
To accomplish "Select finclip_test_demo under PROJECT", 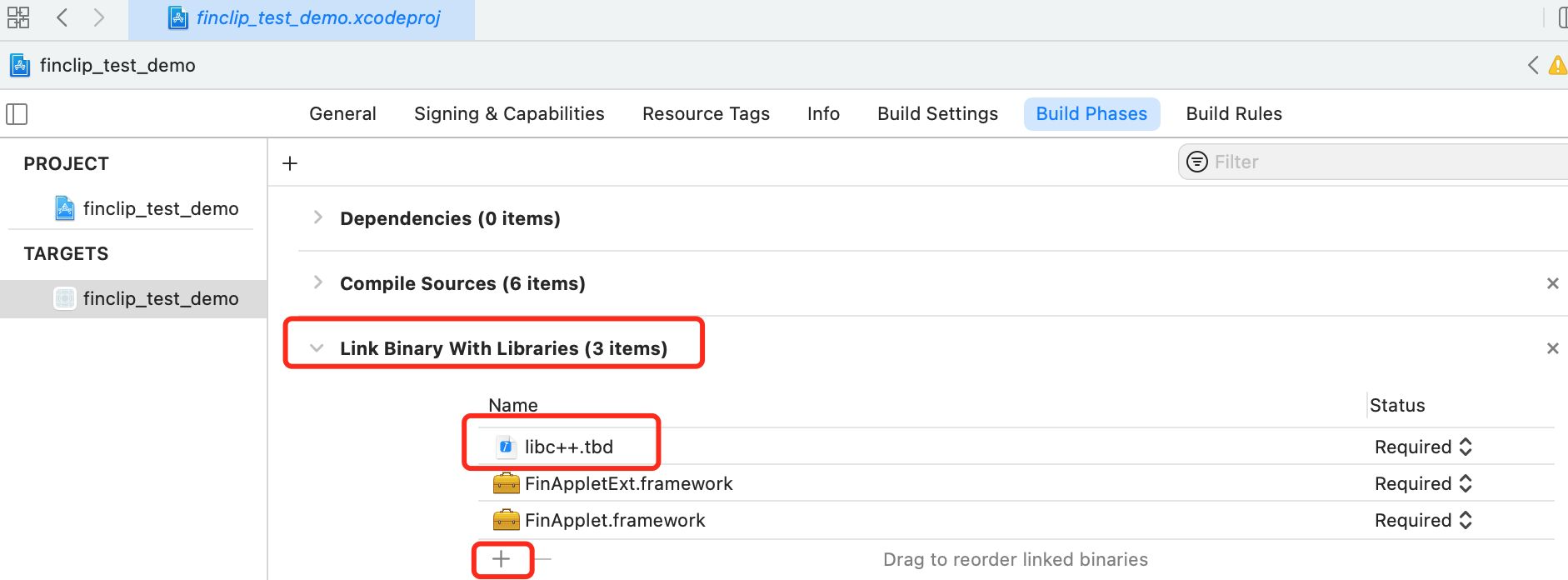I will pos(160,208).
